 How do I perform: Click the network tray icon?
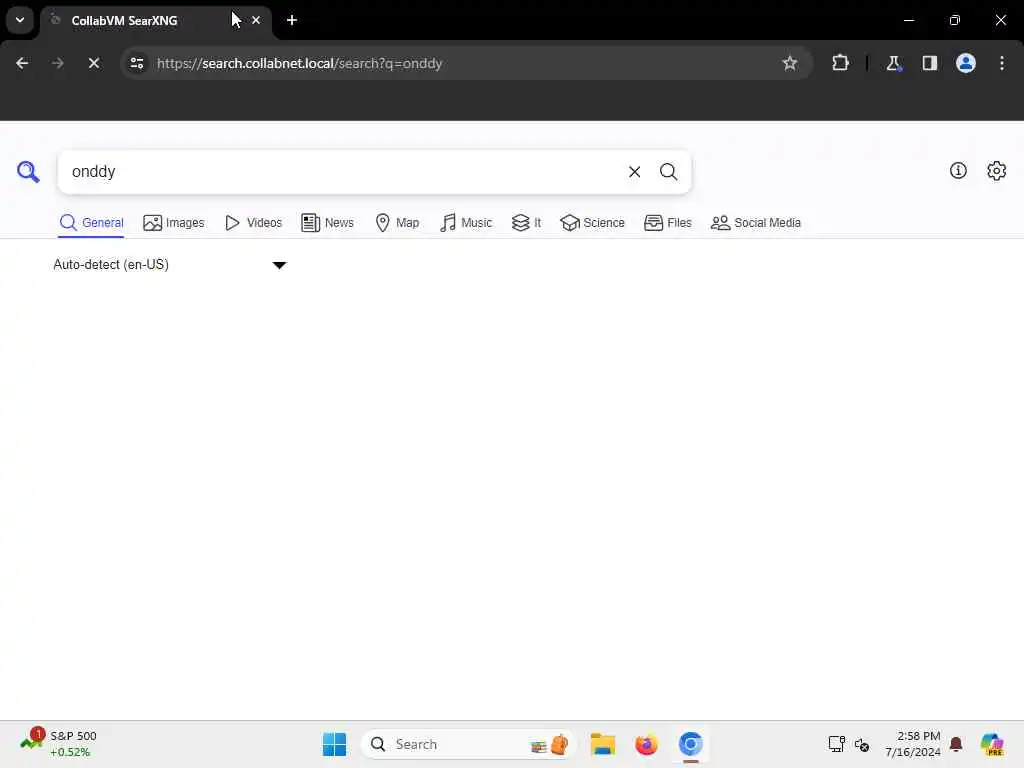click(x=837, y=744)
